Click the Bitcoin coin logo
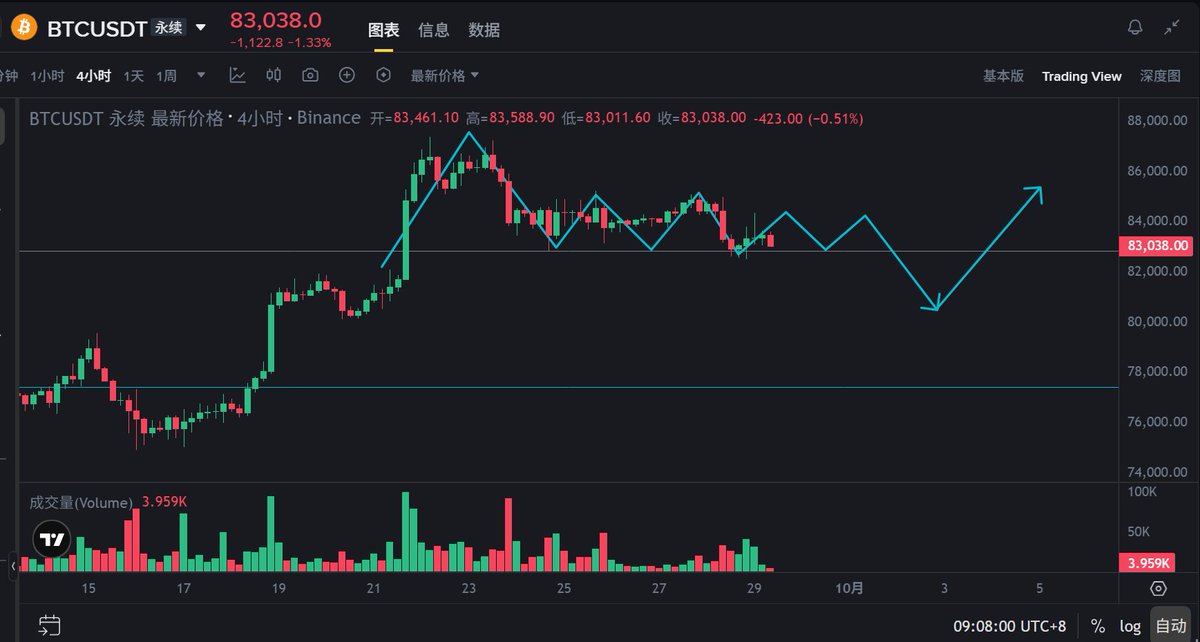 [x=23, y=28]
